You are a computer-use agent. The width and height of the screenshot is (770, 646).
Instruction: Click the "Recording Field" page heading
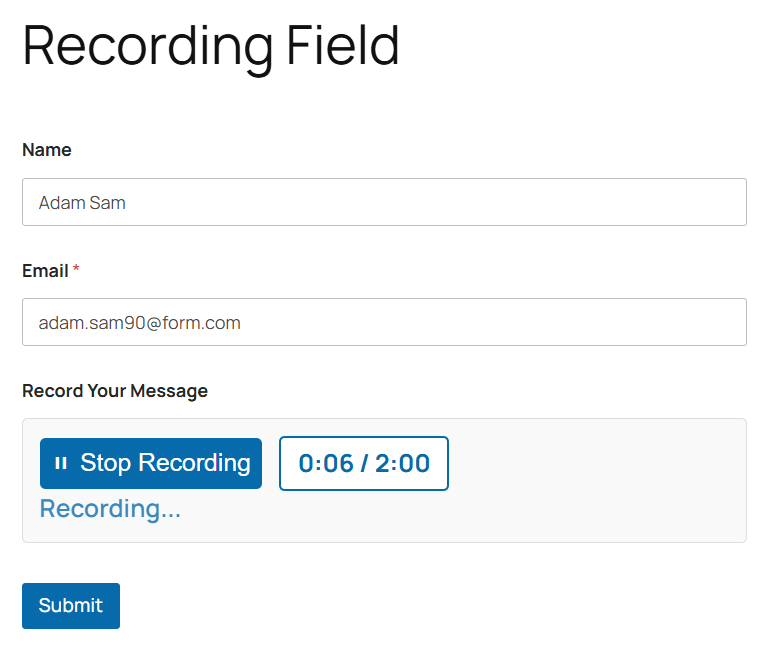tap(211, 45)
